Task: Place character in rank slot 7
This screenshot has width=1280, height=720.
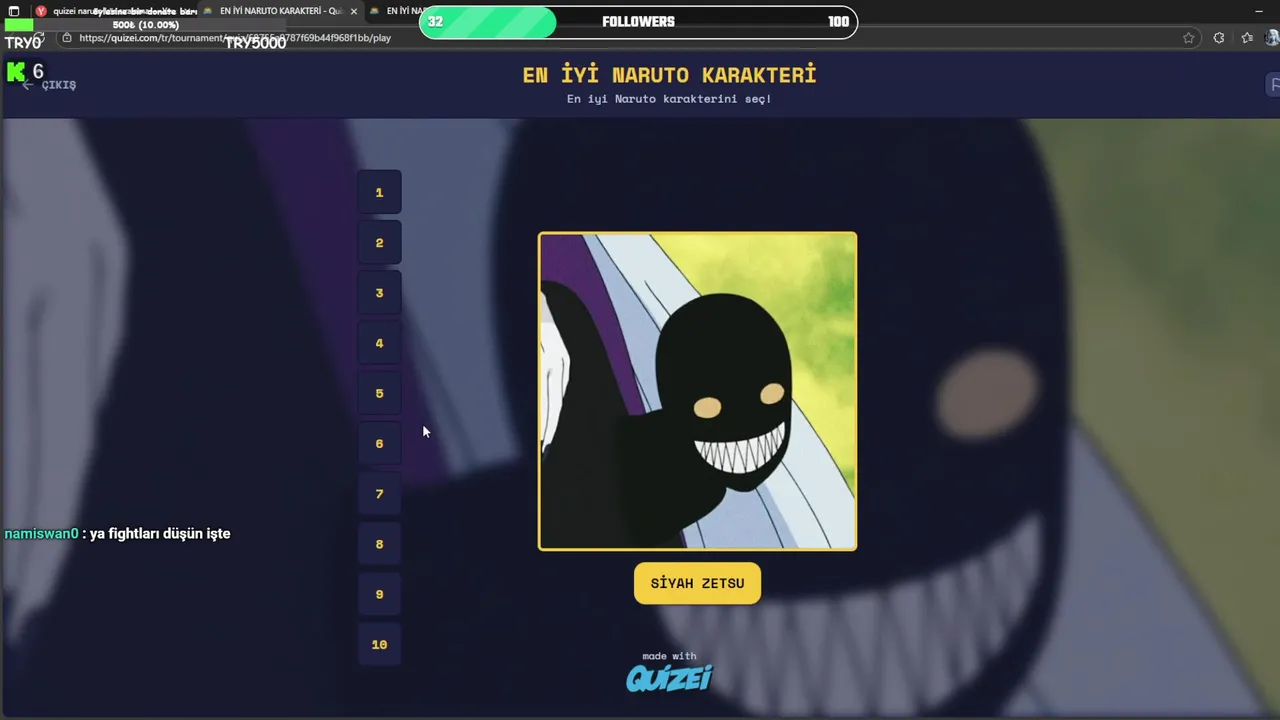Action: coord(379,494)
